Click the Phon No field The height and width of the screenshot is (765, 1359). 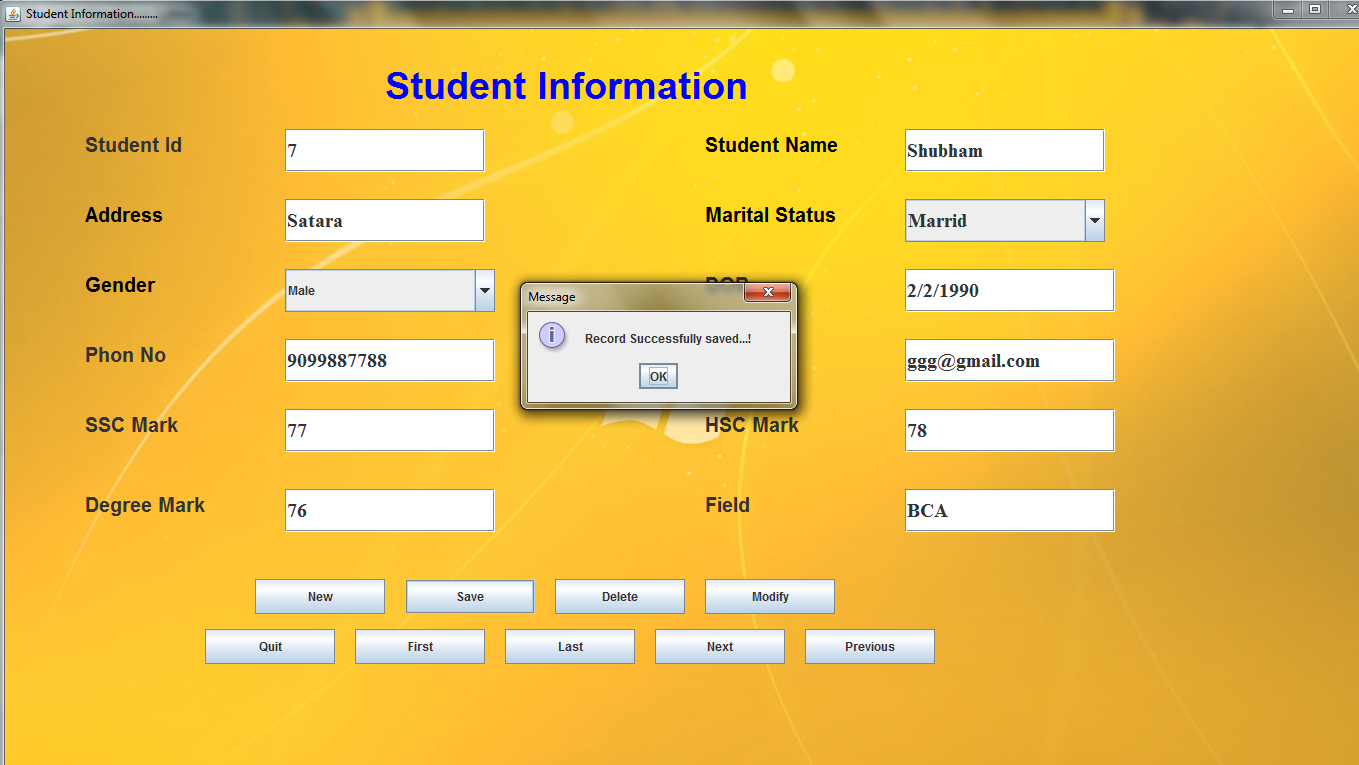click(390, 360)
